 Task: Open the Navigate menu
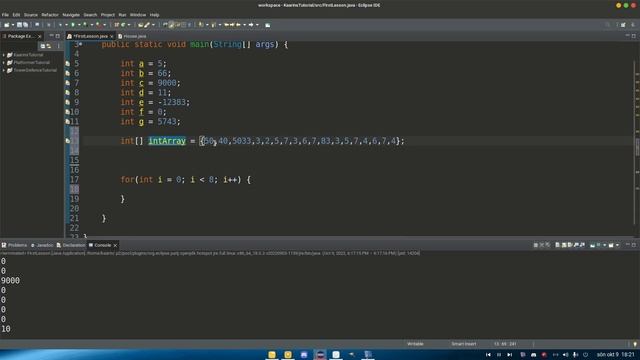point(71,15)
